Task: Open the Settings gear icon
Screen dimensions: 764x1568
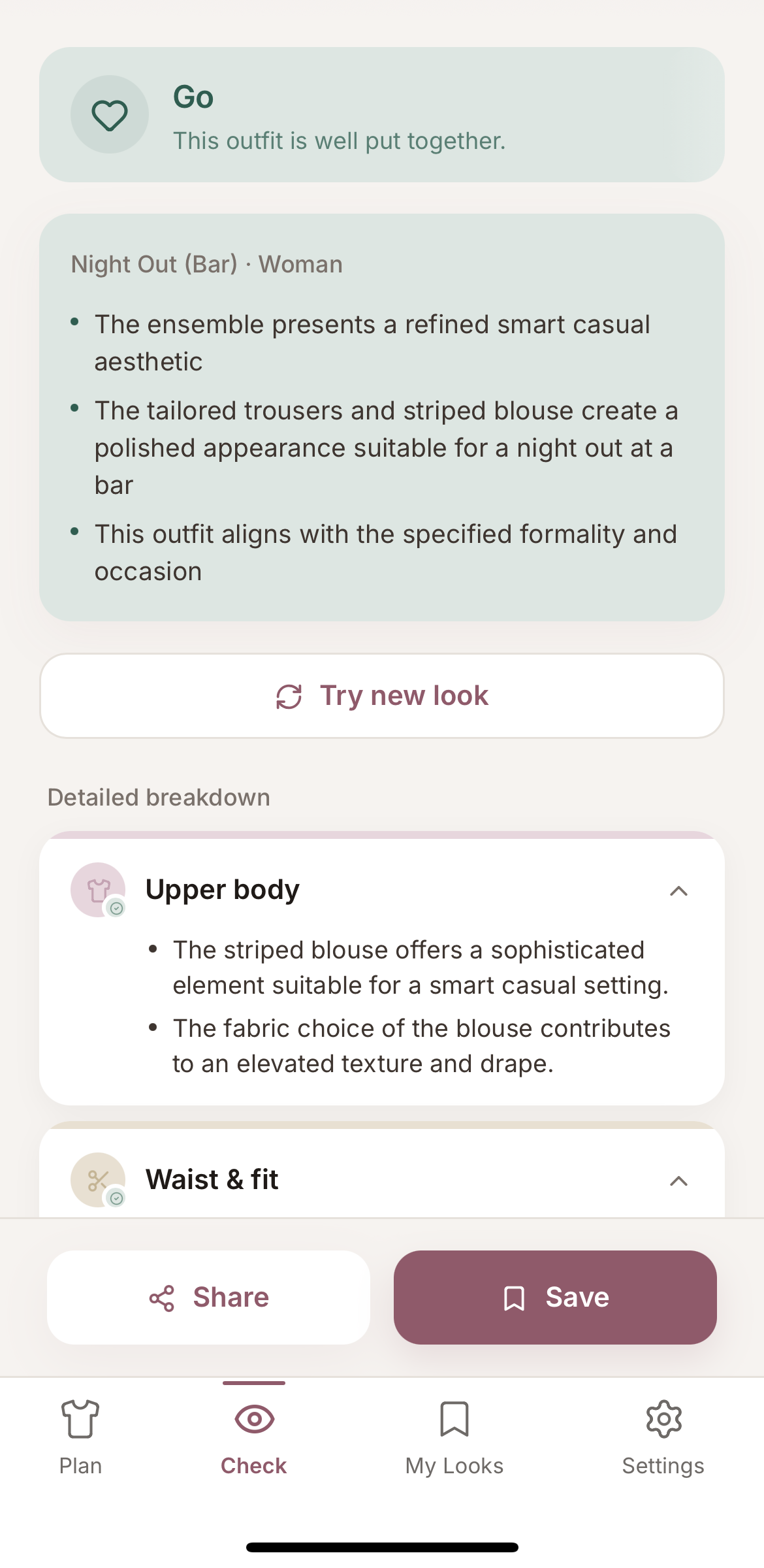Action: pyautogui.click(x=663, y=1419)
